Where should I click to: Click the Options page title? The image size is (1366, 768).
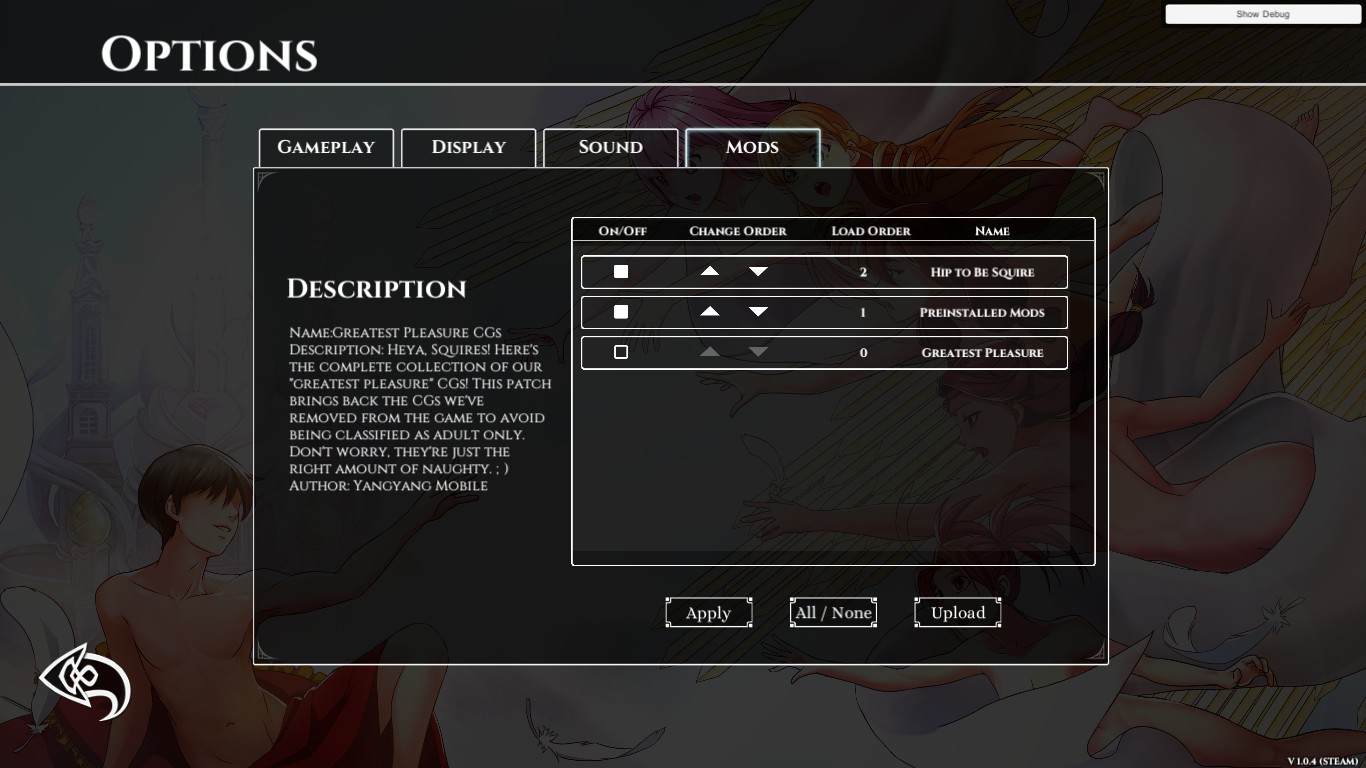(209, 55)
